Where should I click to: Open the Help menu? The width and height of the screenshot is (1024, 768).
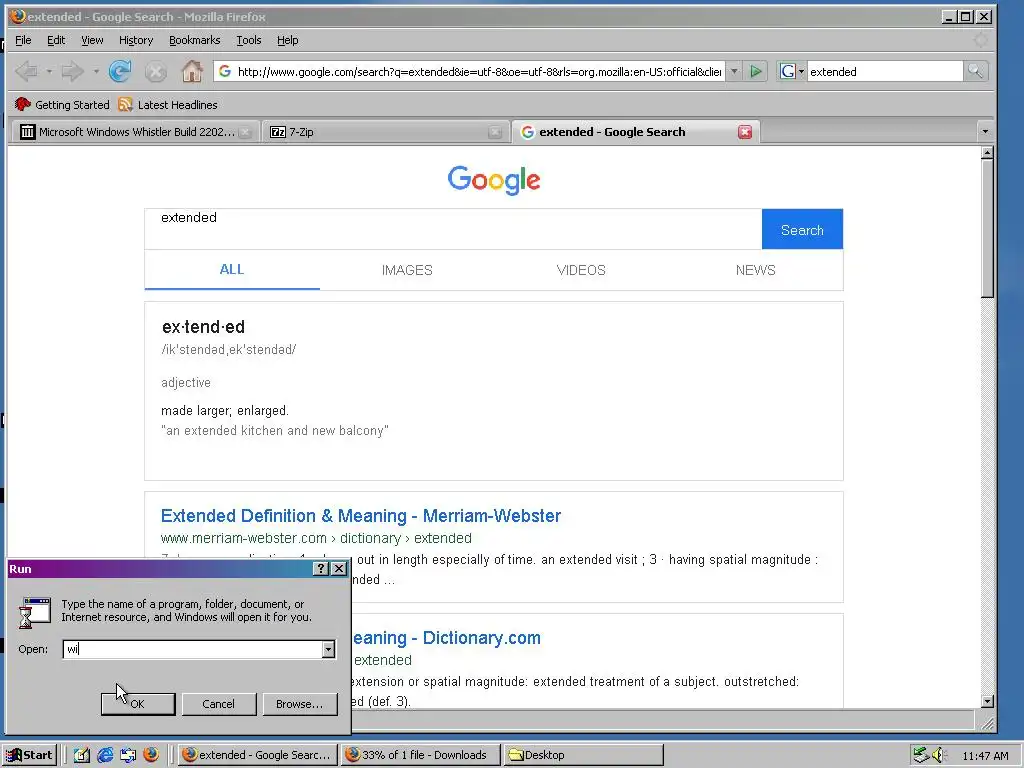click(287, 40)
